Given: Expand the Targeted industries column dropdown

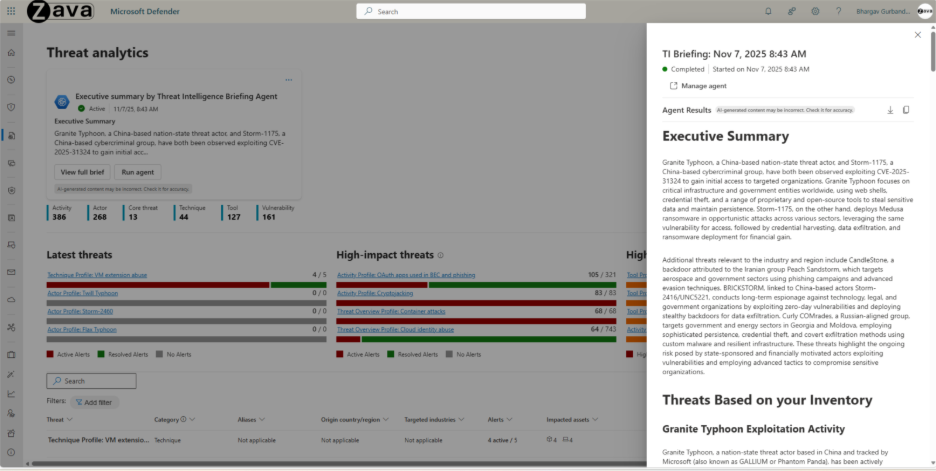Looking at the screenshot, I should pos(461,420).
